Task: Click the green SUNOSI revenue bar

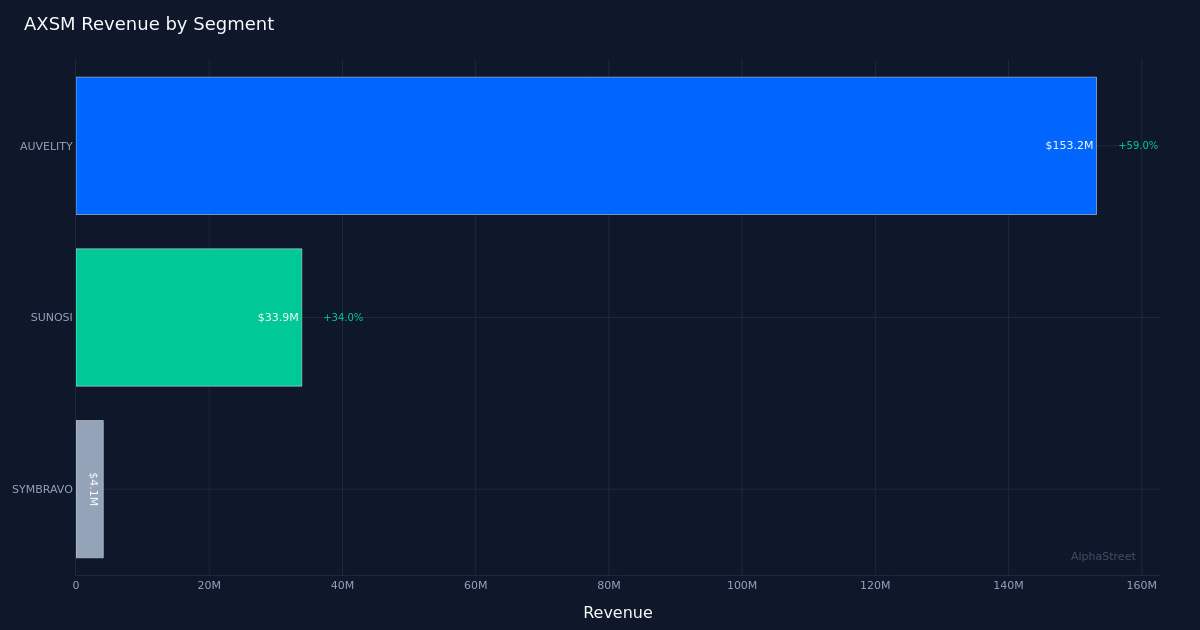Action: (189, 317)
